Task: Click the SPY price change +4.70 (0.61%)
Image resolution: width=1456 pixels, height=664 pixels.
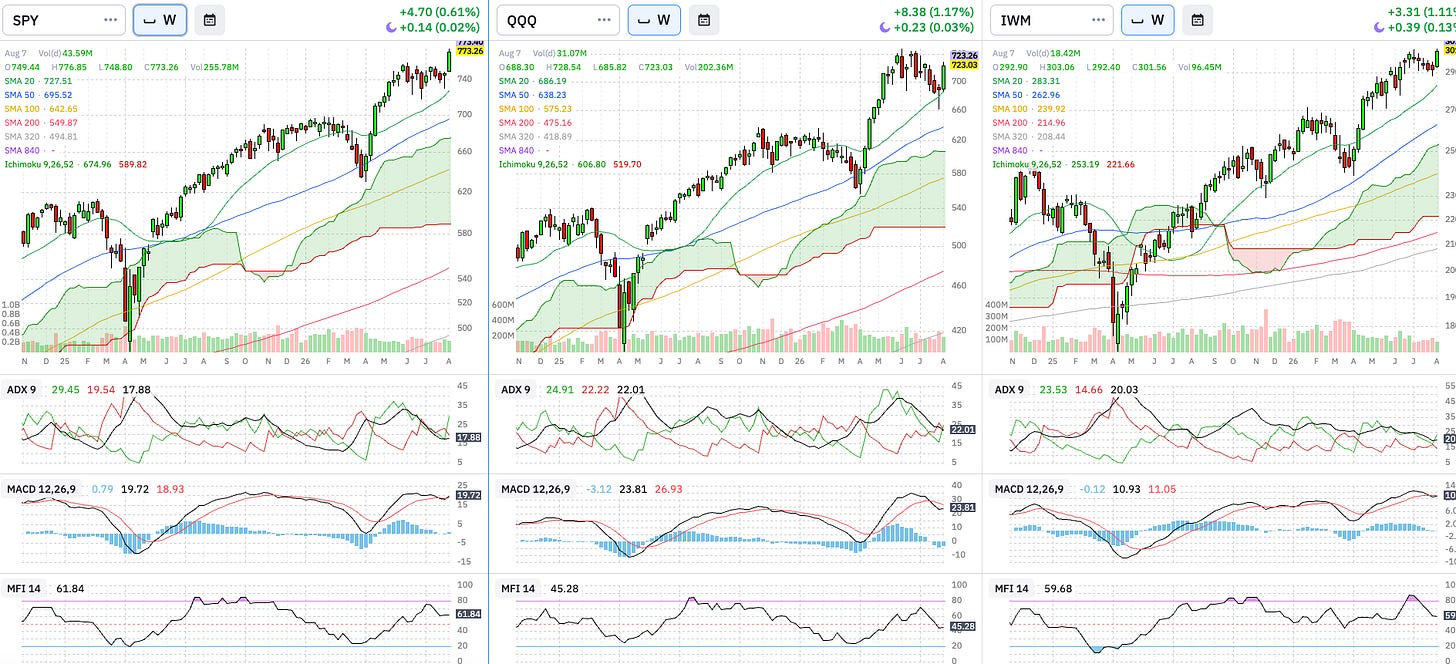Action: [439, 12]
